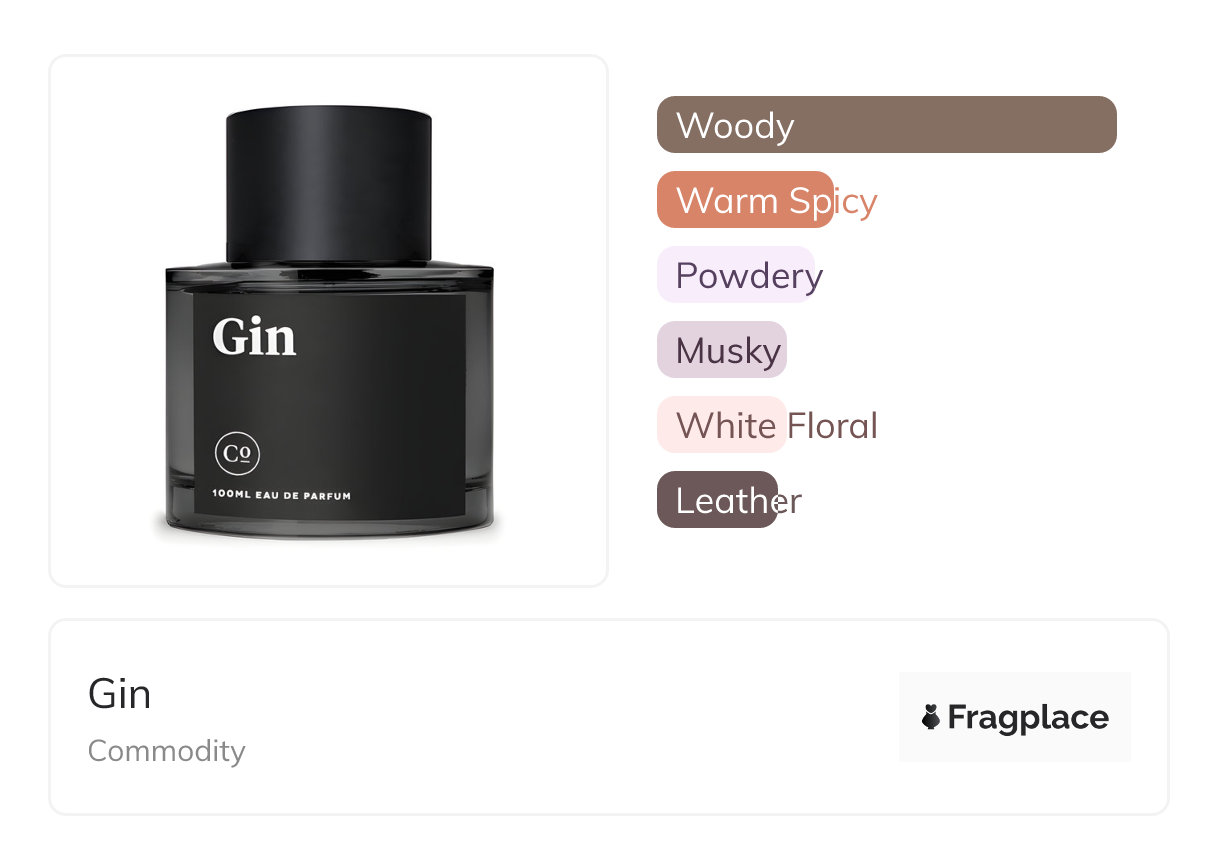1218x864 pixels.
Task: Open the Gin perfume bottle image
Action: pos(329,323)
